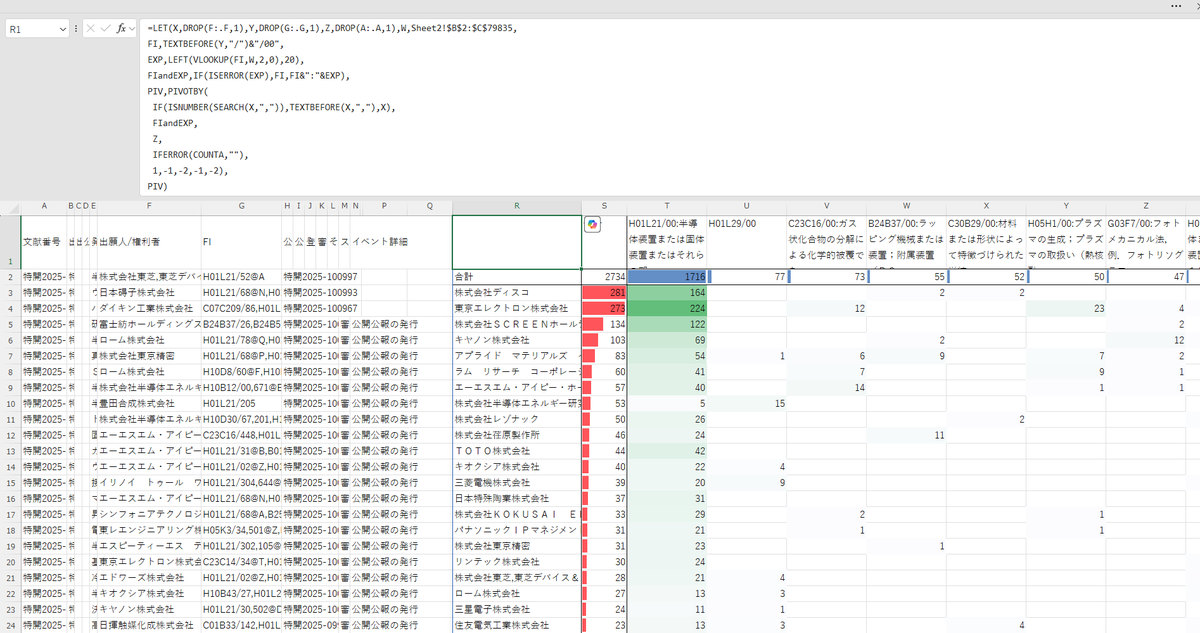Select red data bar cell showing 281
This screenshot has height=633, width=1200.
click(x=604, y=292)
